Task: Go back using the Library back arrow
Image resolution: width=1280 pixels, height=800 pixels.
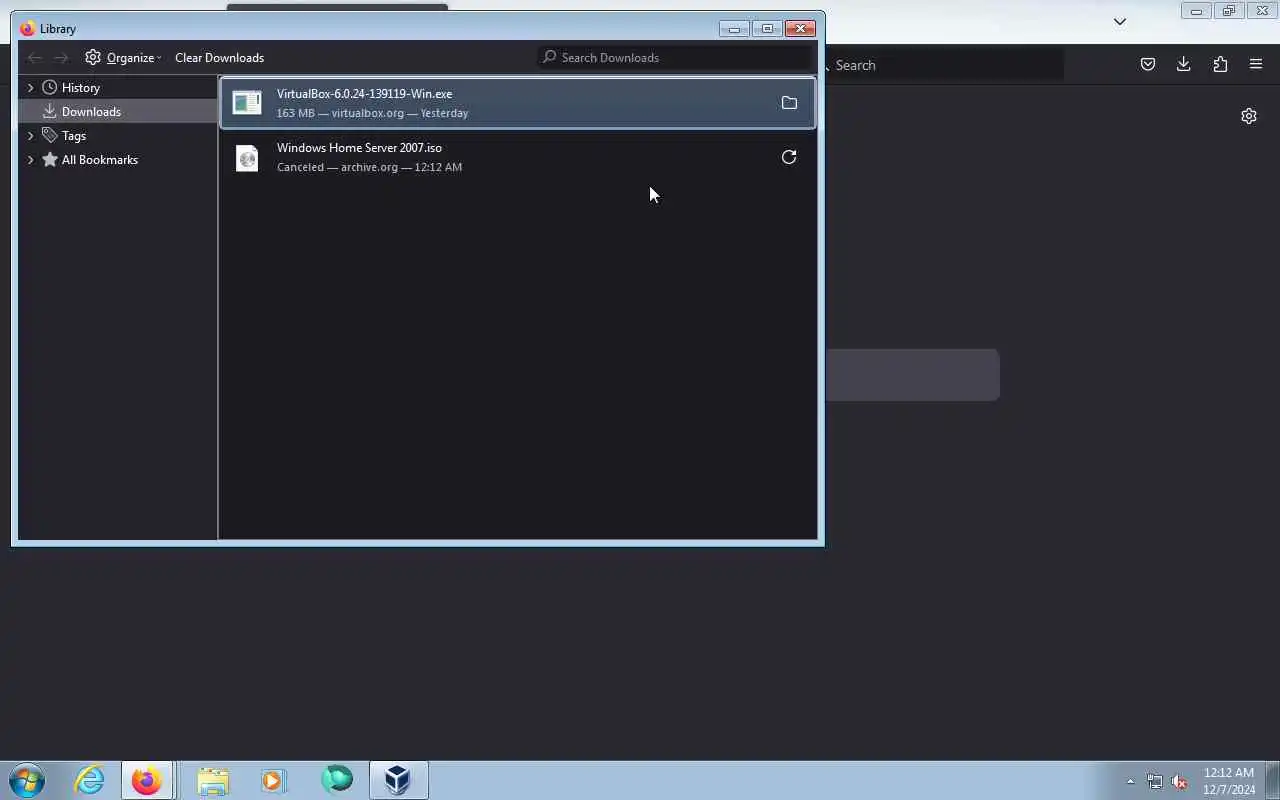Action: (34, 58)
